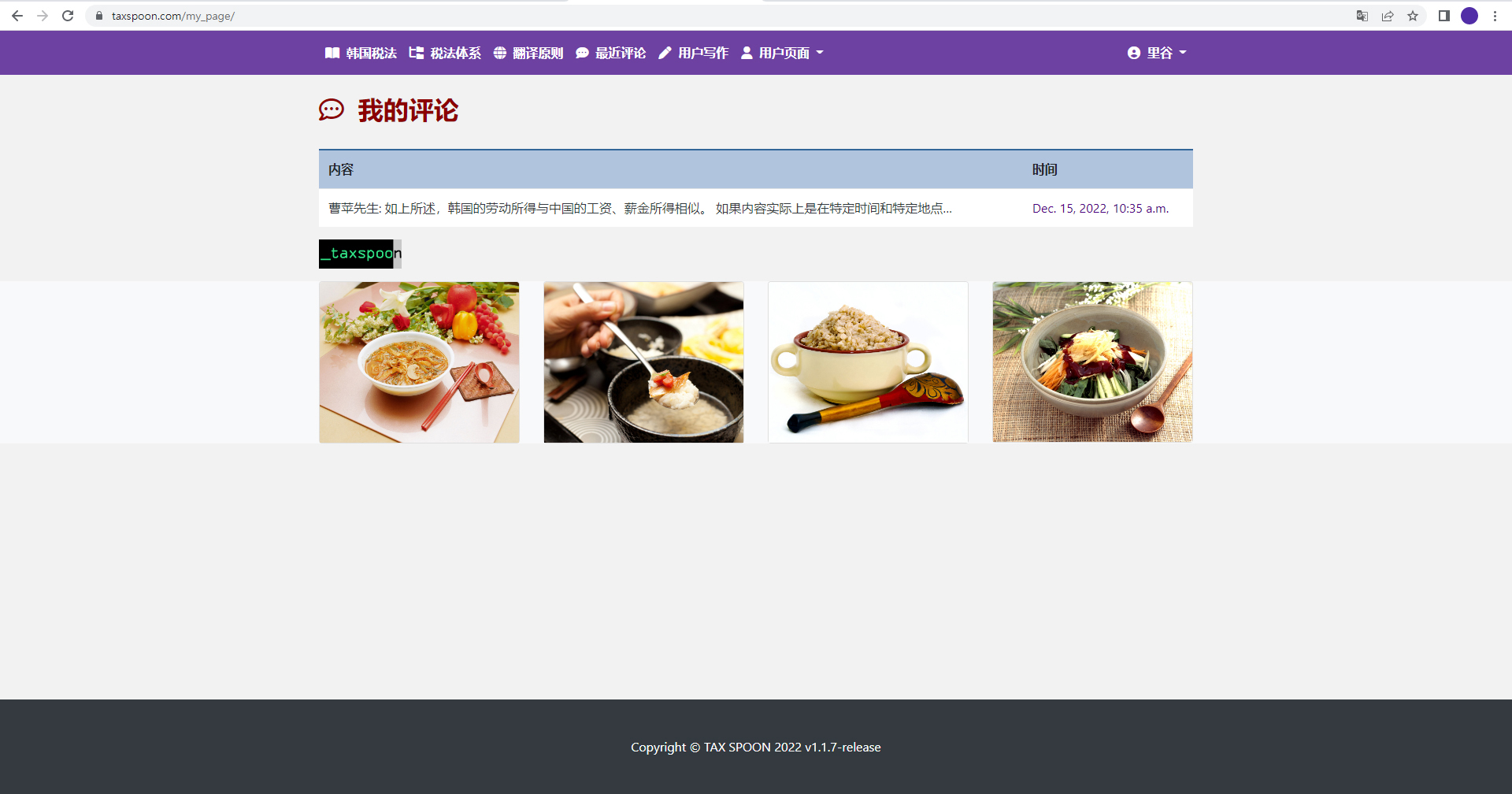Click the hierarchy icon beside 税法体系
Screen dimensions: 1512x794
(x=417, y=53)
